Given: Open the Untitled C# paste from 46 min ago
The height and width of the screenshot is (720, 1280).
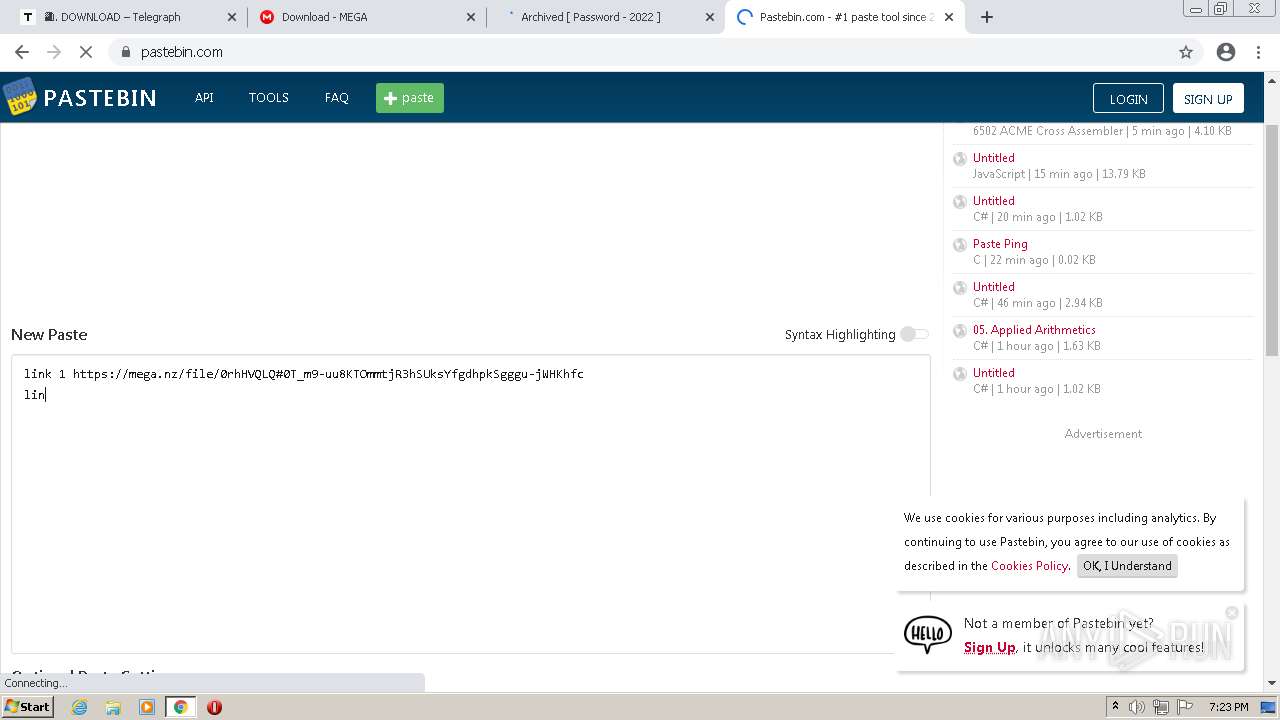Looking at the screenshot, I should (x=993, y=287).
